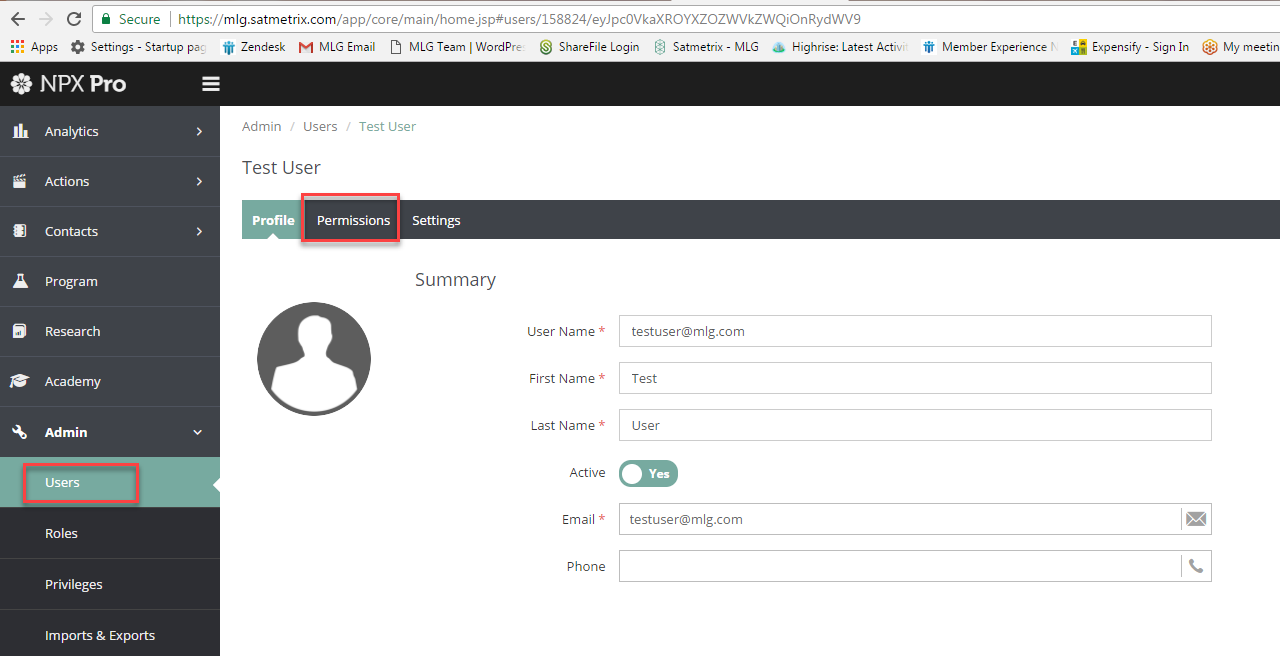Open the Settings tab
This screenshot has width=1280, height=656.
[436, 220]
